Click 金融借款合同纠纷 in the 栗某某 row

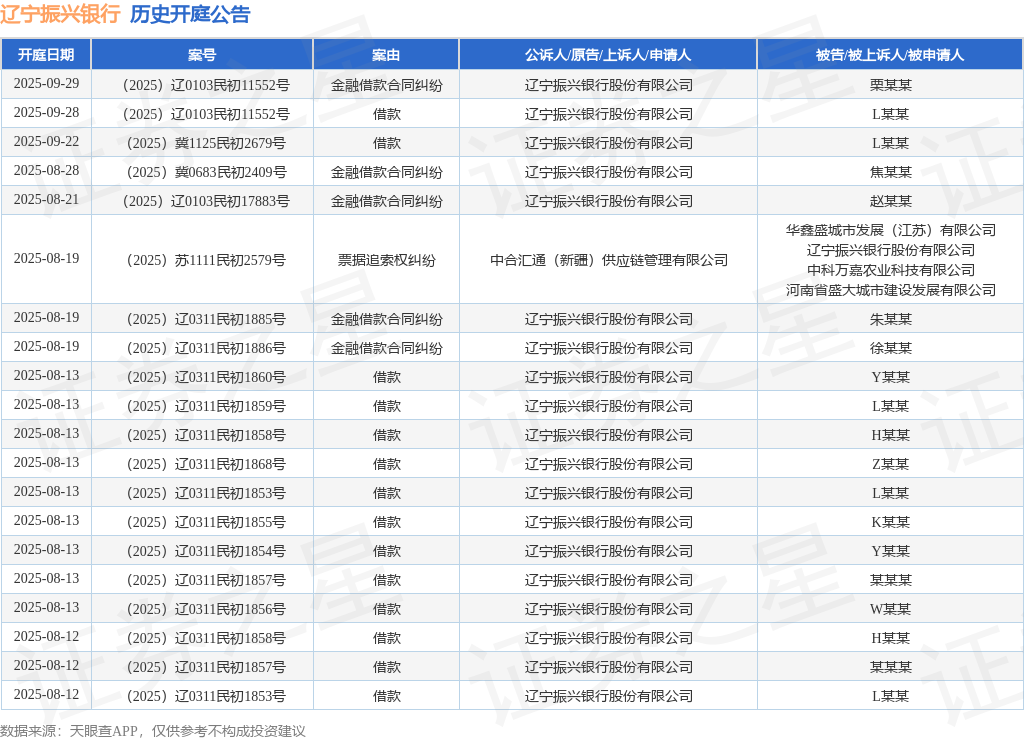click(387, 85)
